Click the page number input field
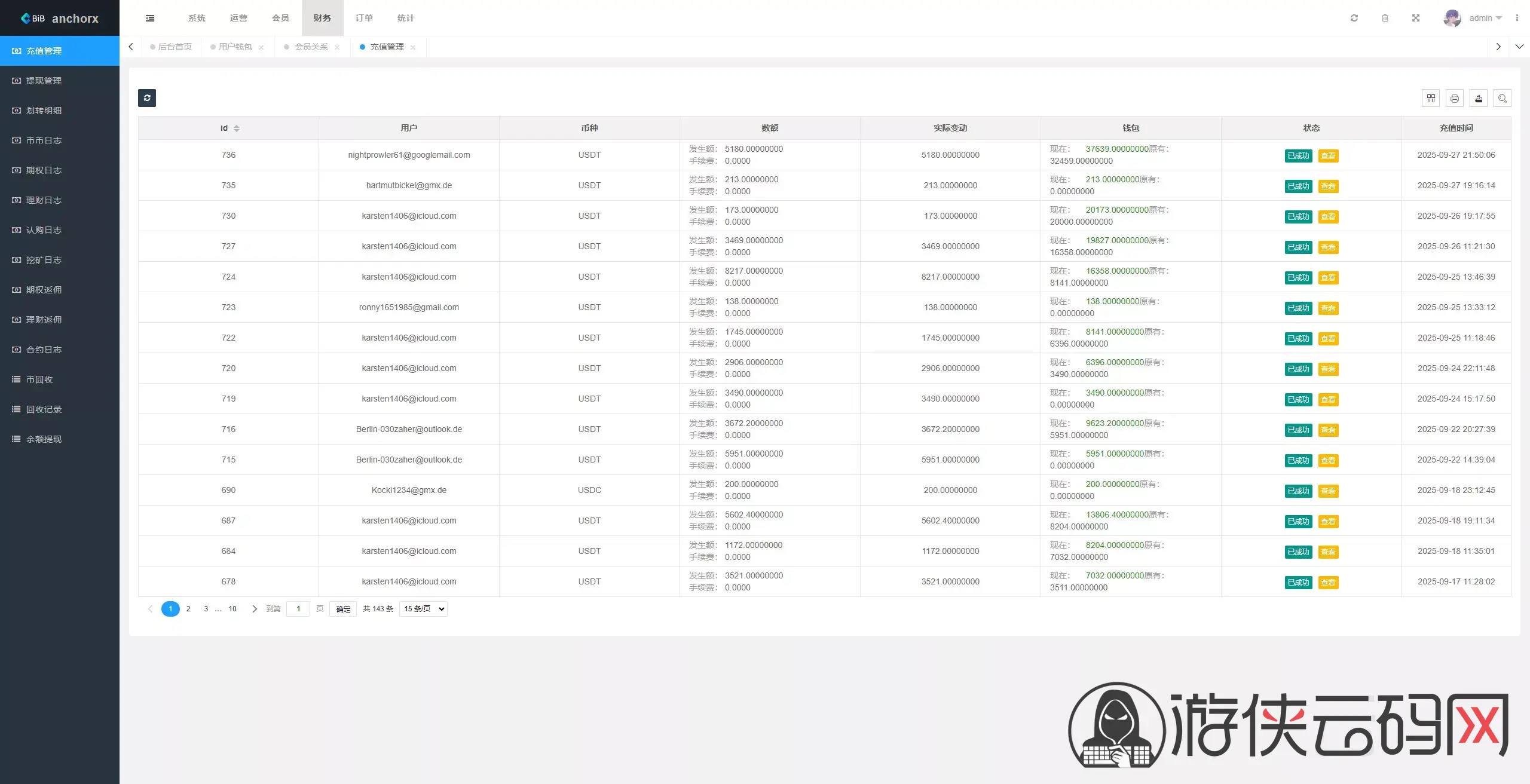The width and height of the screenshot is (1530, 784). pos(298,609)
